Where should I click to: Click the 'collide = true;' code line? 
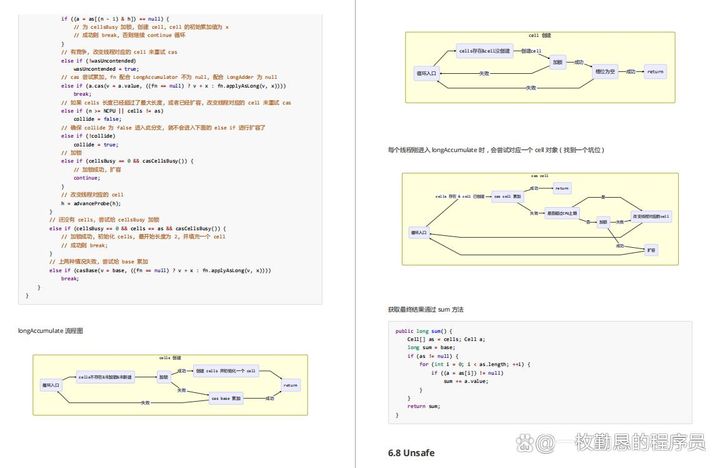96,144
